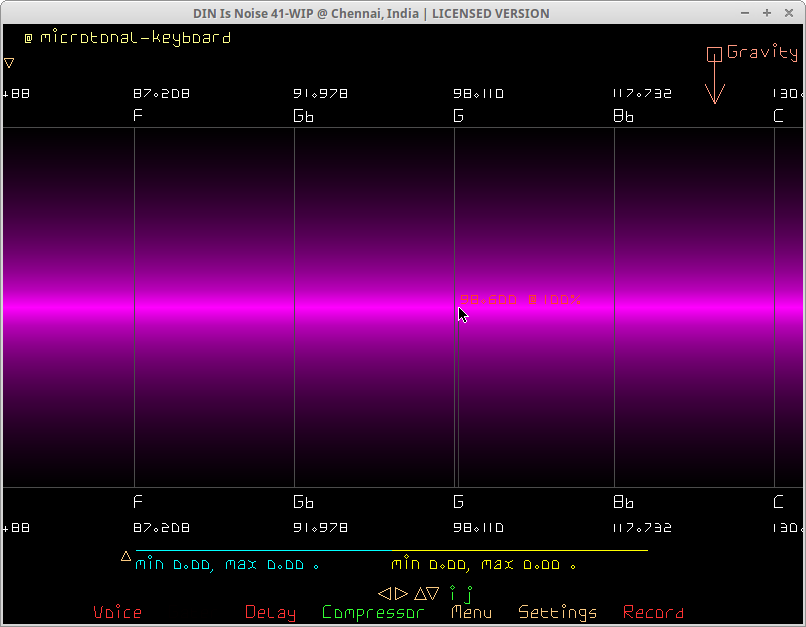The image size is (806, 627).
Task: Click the left arrow navigation icon
Action: tap(384, 593)
